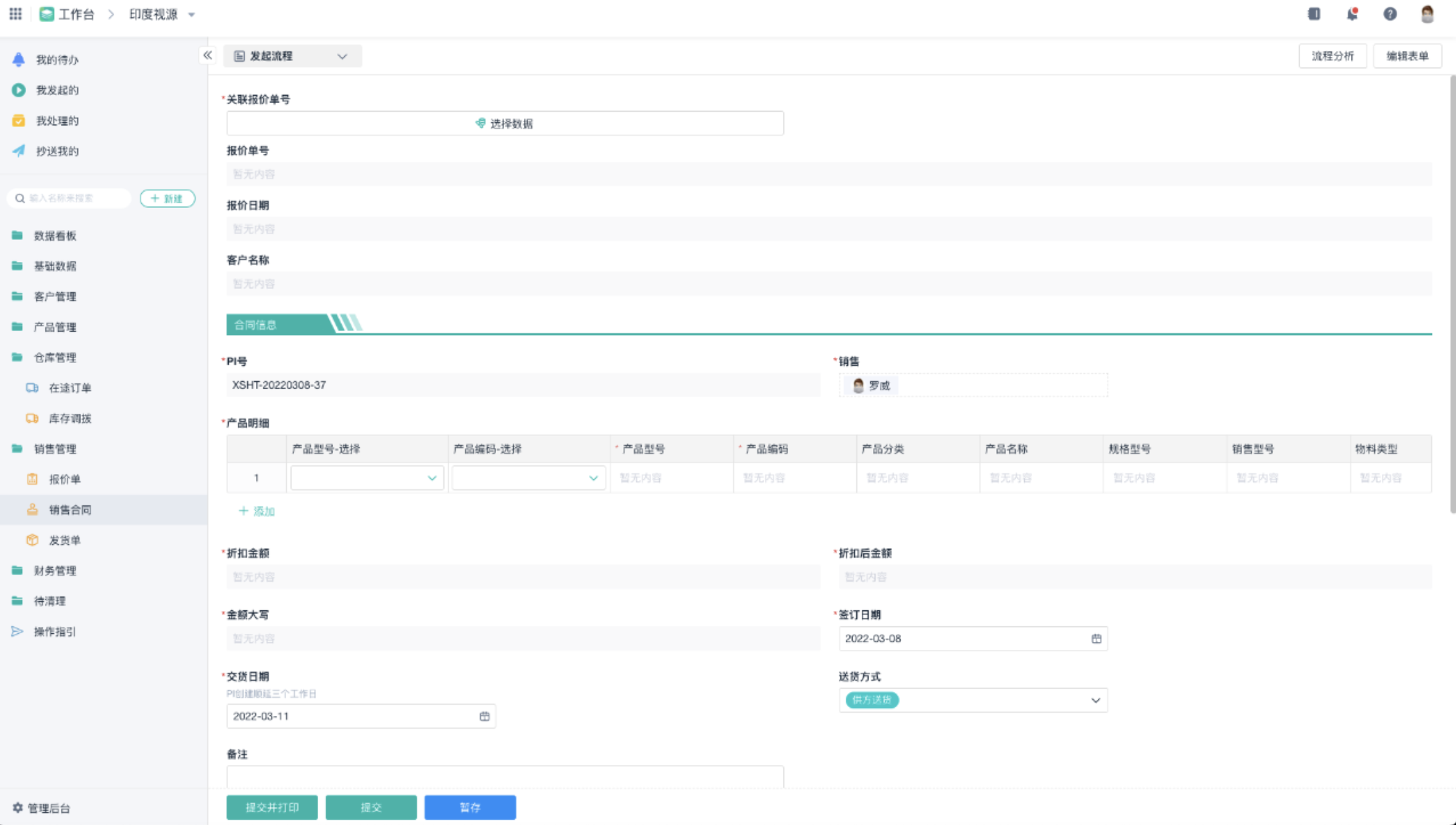The width and height of the screenshot is (1456, 825).
Task: Click the notification bell icon
Action: [1352, 14]
